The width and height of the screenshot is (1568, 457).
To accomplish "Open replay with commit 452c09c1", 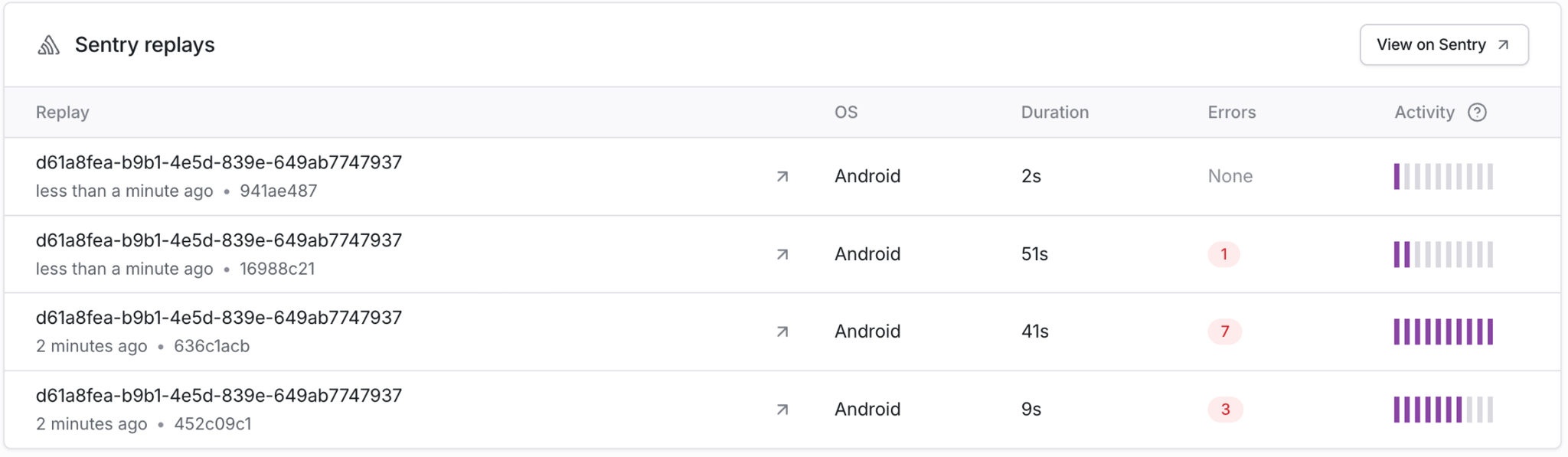I will click(218, 396).
